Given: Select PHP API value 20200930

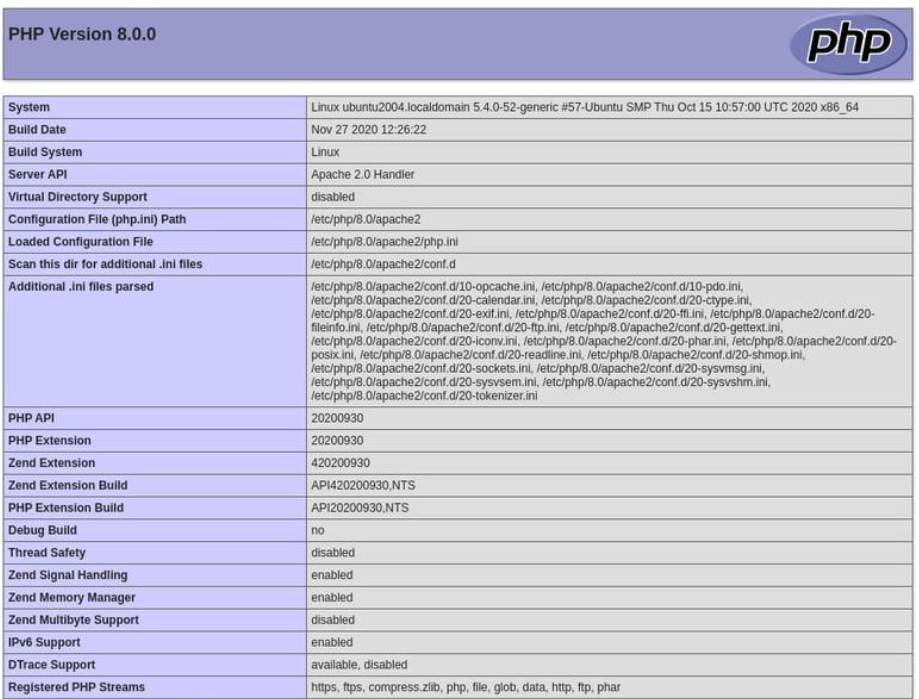Looking at the screenshot, I should 337,418.
